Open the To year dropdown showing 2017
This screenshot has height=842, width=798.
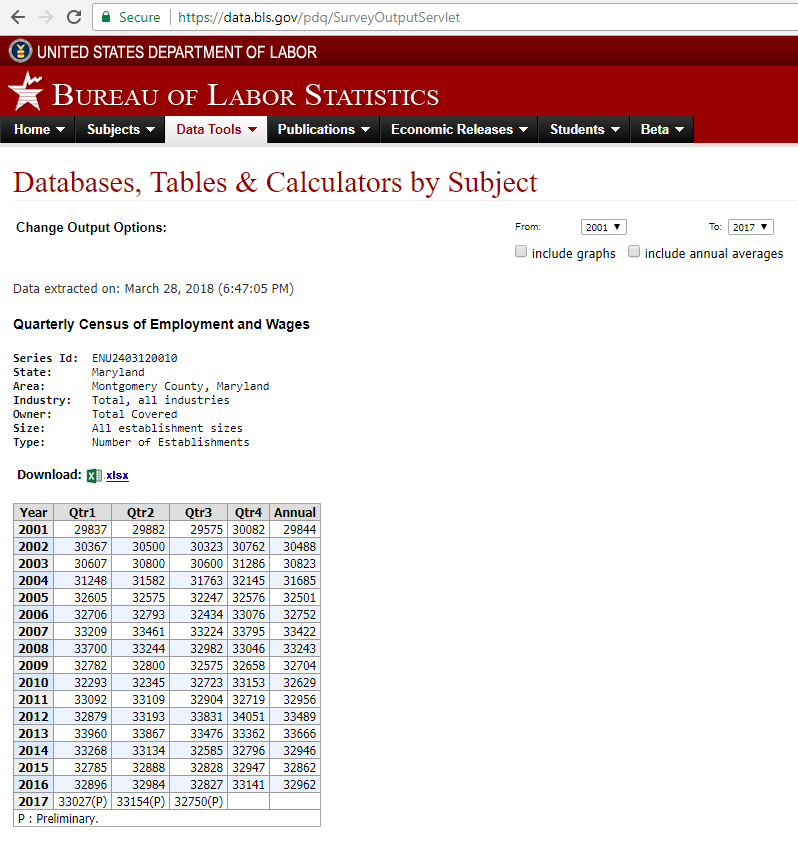click(x=751, y=227)
